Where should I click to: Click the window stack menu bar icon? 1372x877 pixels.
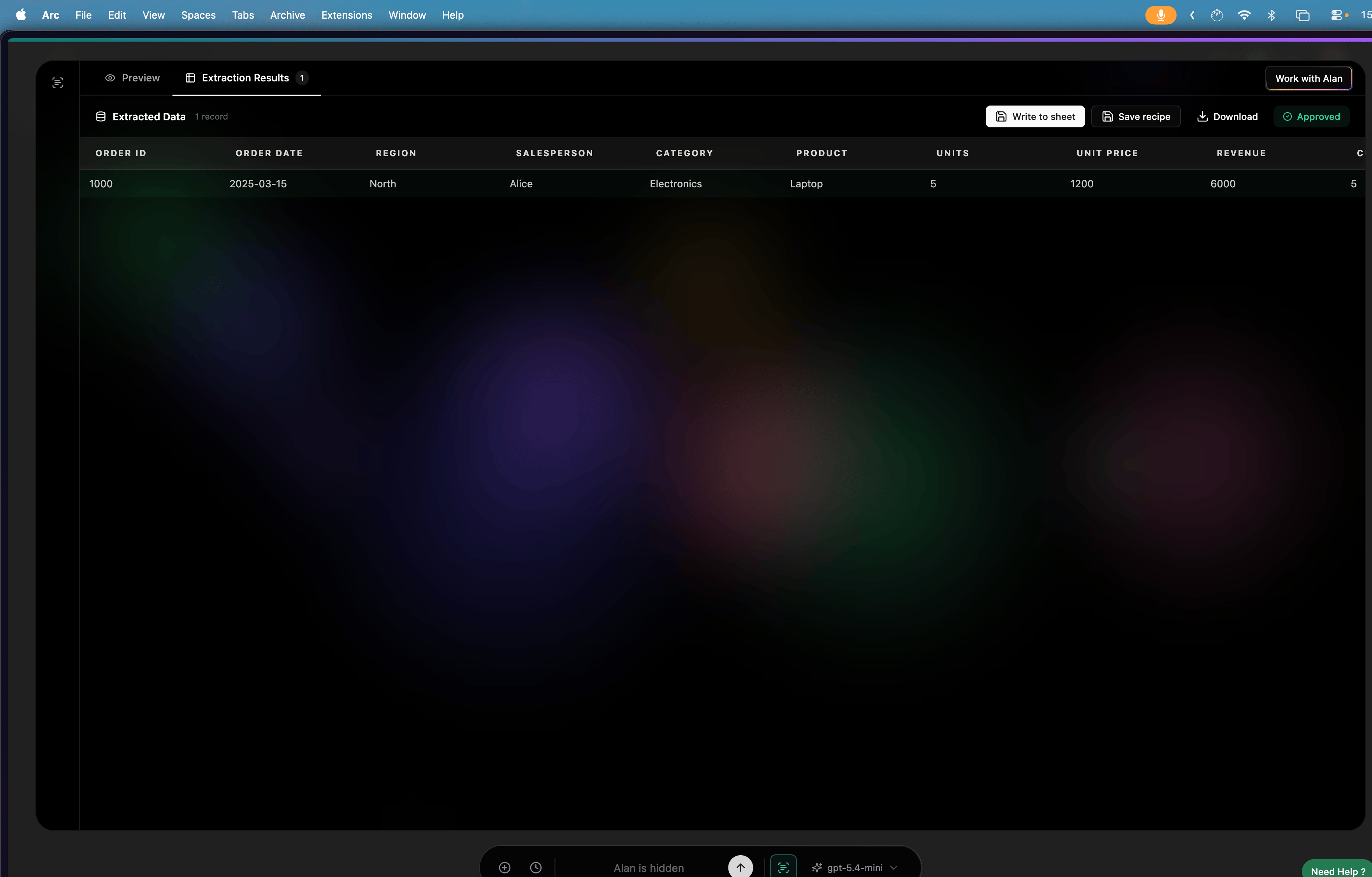[x=1302, y=16]
